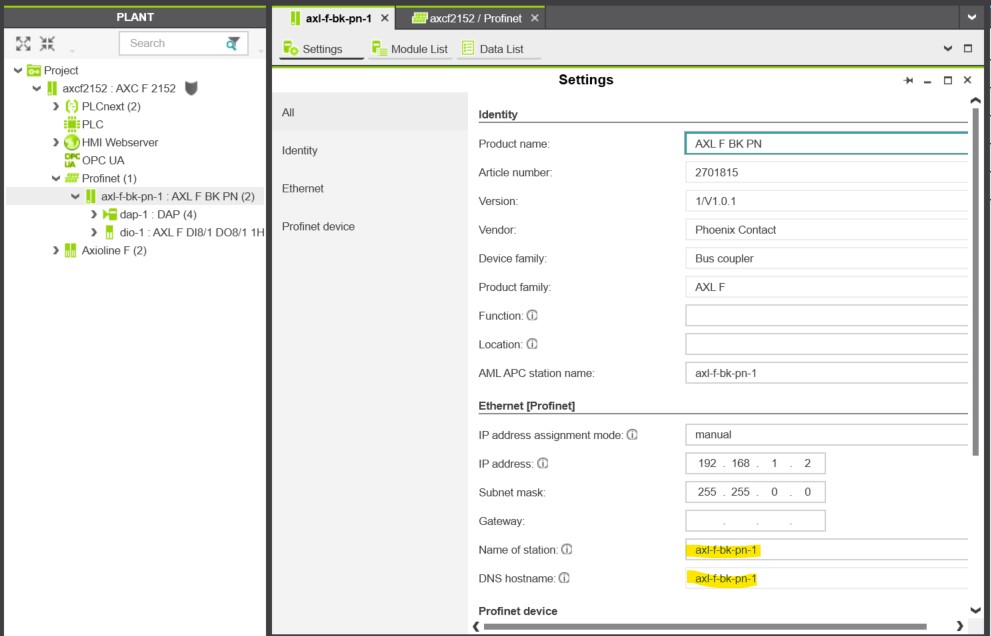Viewport: 991px width, 636px height.
Task: Click the pin icon in Settings header
Action: point(908,80)
